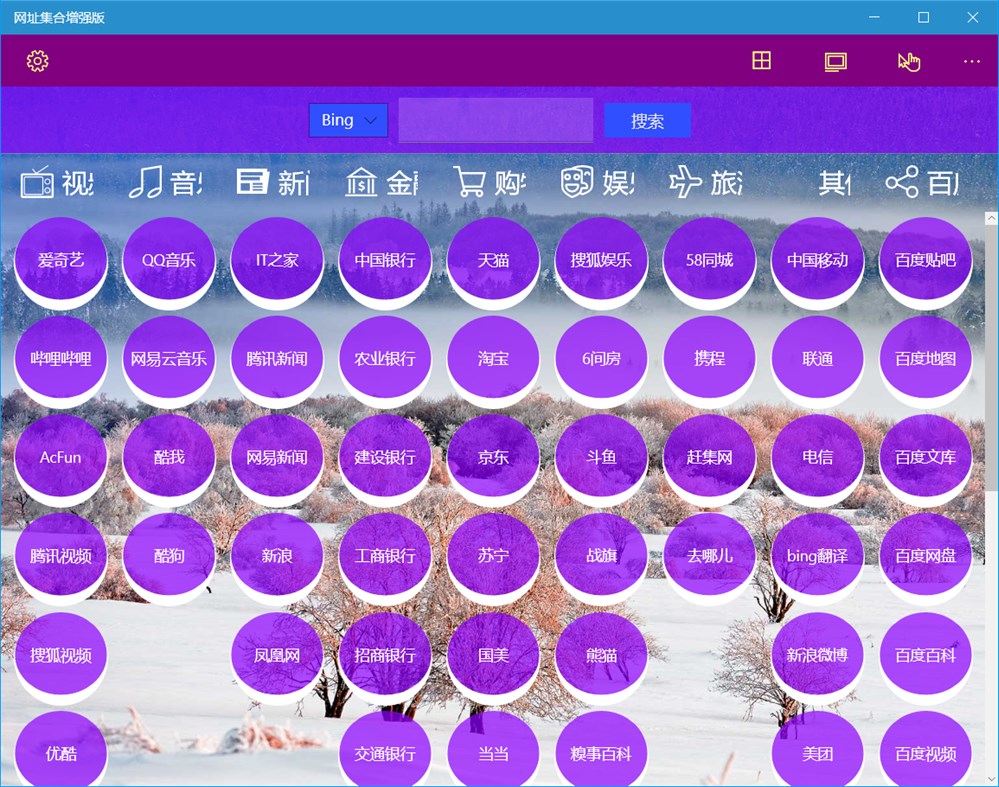Open the 招商银行 site button

(385, 656)
